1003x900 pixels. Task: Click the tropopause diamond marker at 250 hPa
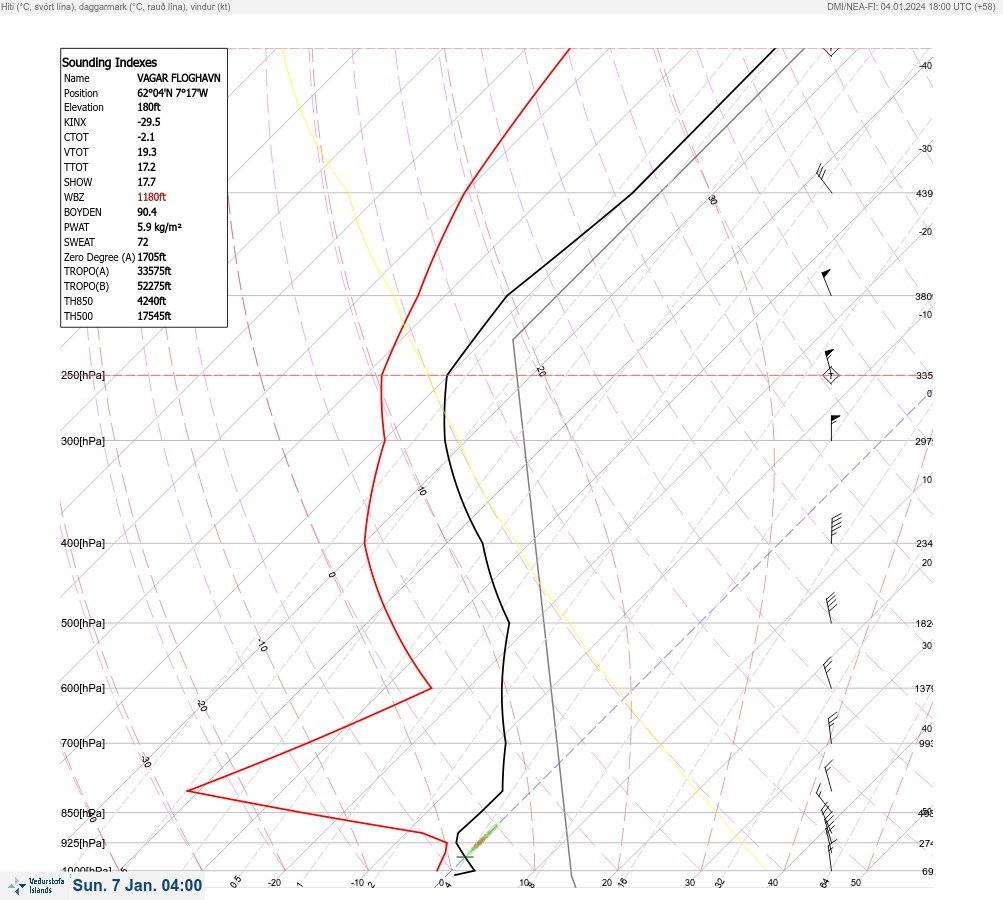click(x=830, y=375)
